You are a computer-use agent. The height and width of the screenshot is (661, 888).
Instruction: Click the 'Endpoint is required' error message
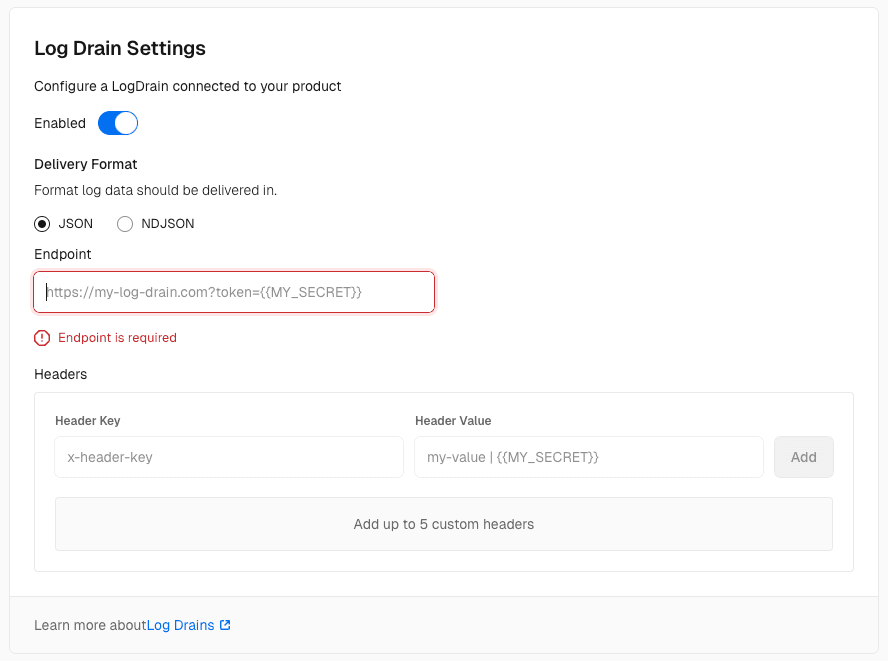pyautogui.click(x=117, y=338)
